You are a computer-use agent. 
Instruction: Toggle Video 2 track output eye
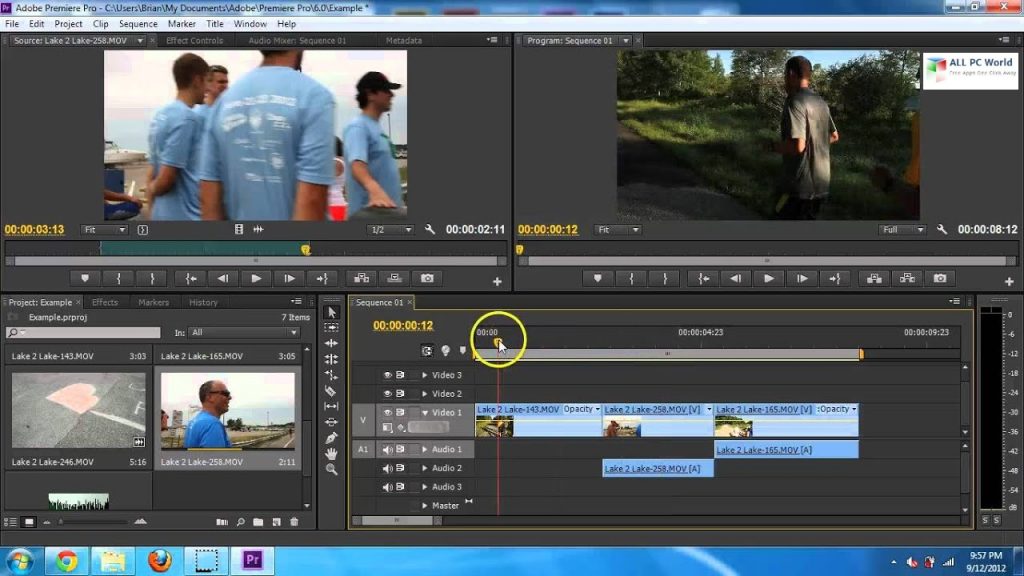click(388, 394)
